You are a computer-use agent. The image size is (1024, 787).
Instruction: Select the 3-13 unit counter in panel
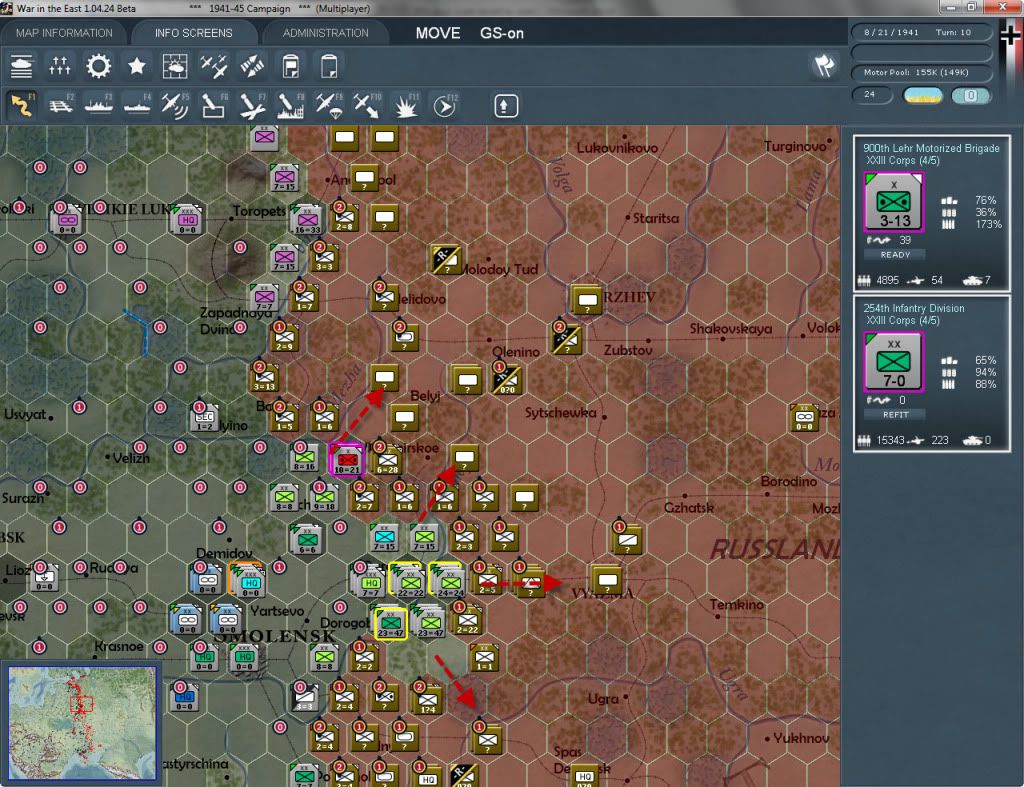click(x=893, y=202)
